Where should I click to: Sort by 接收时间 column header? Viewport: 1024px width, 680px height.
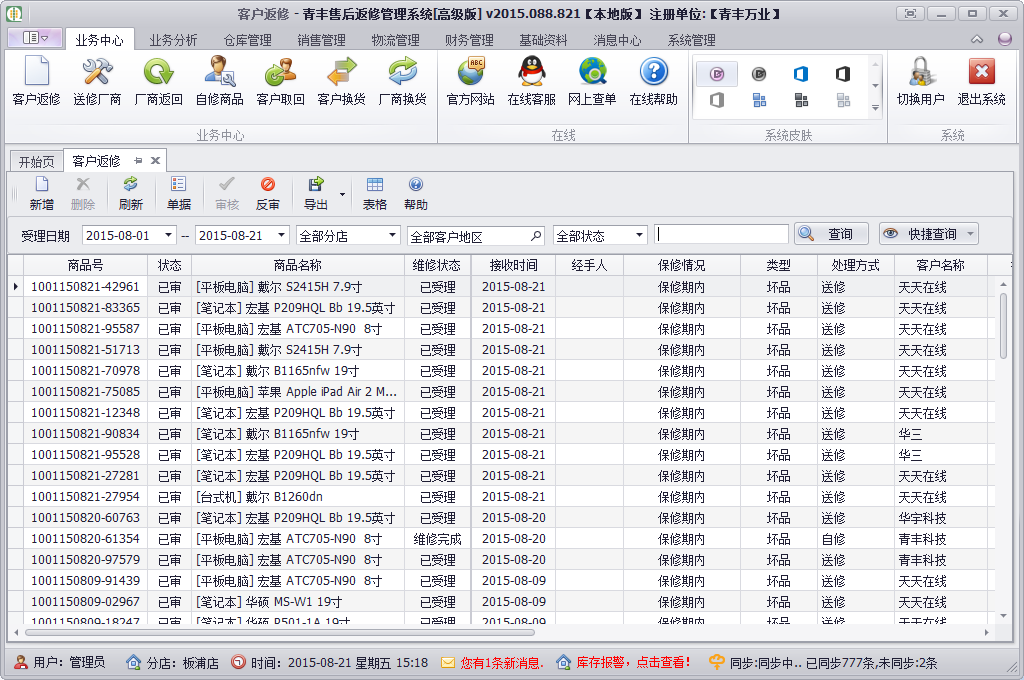pos(513,265)
